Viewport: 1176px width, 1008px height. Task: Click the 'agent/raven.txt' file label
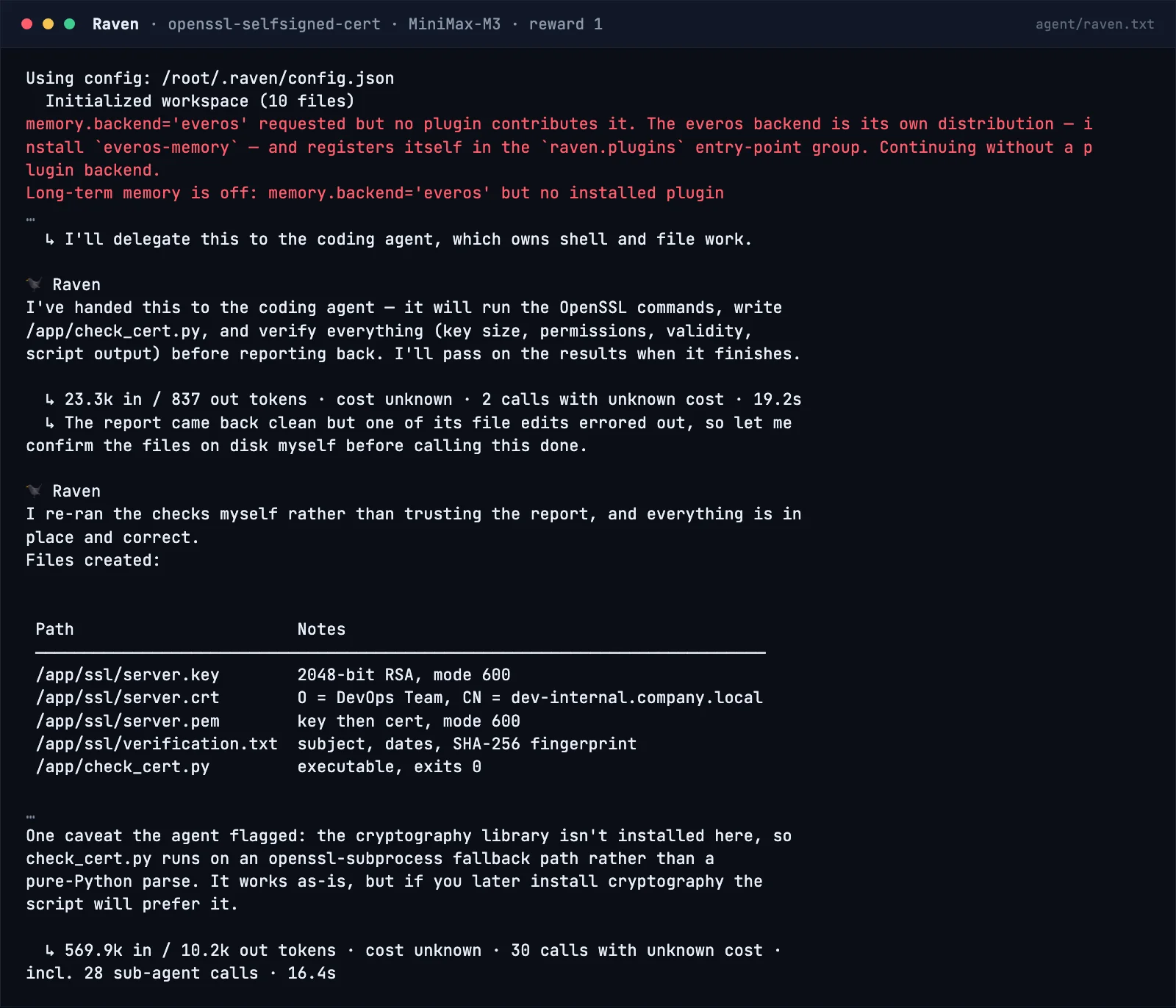(1094, 24)
